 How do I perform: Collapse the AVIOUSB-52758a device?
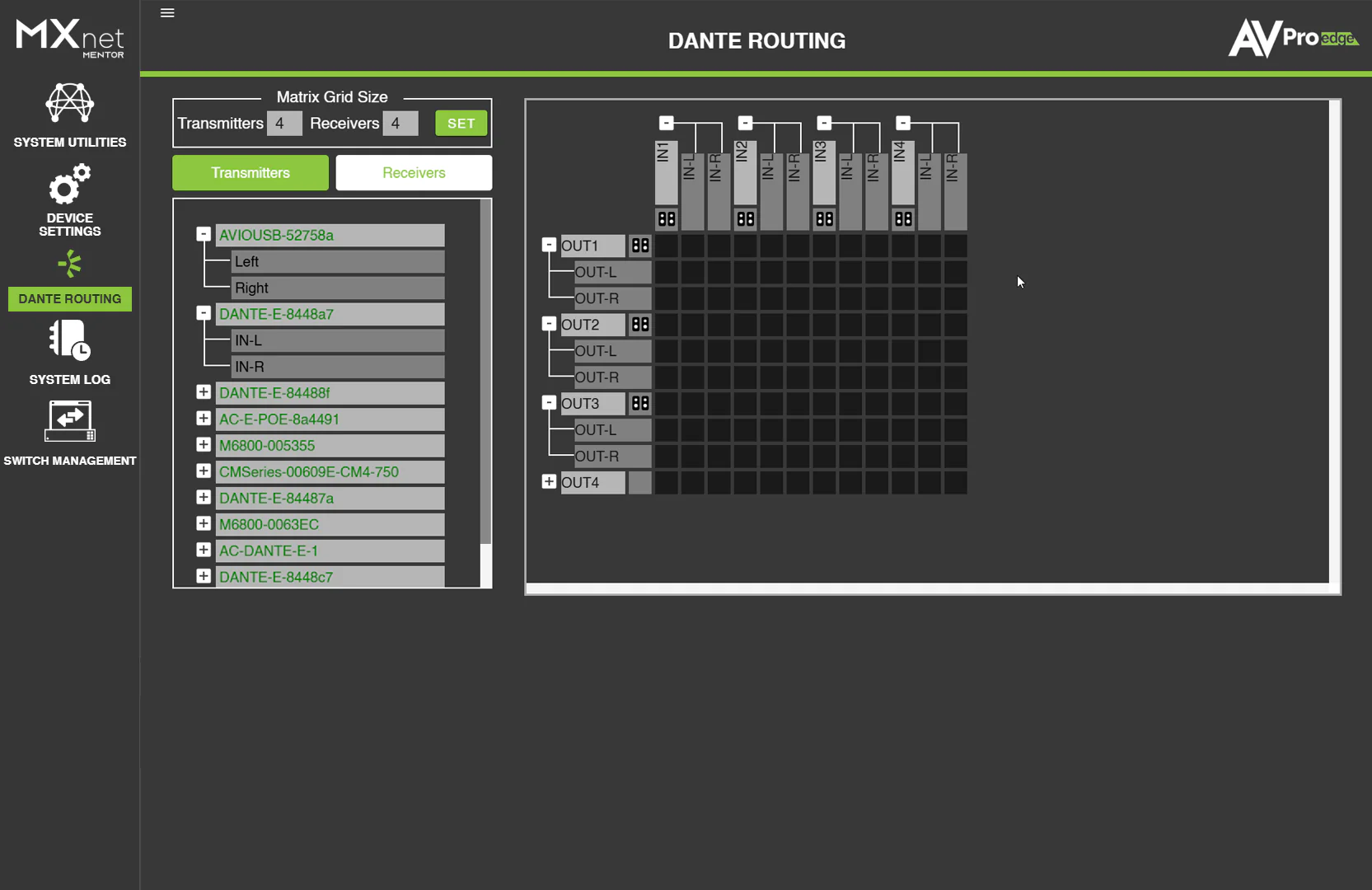pos(204,234)
